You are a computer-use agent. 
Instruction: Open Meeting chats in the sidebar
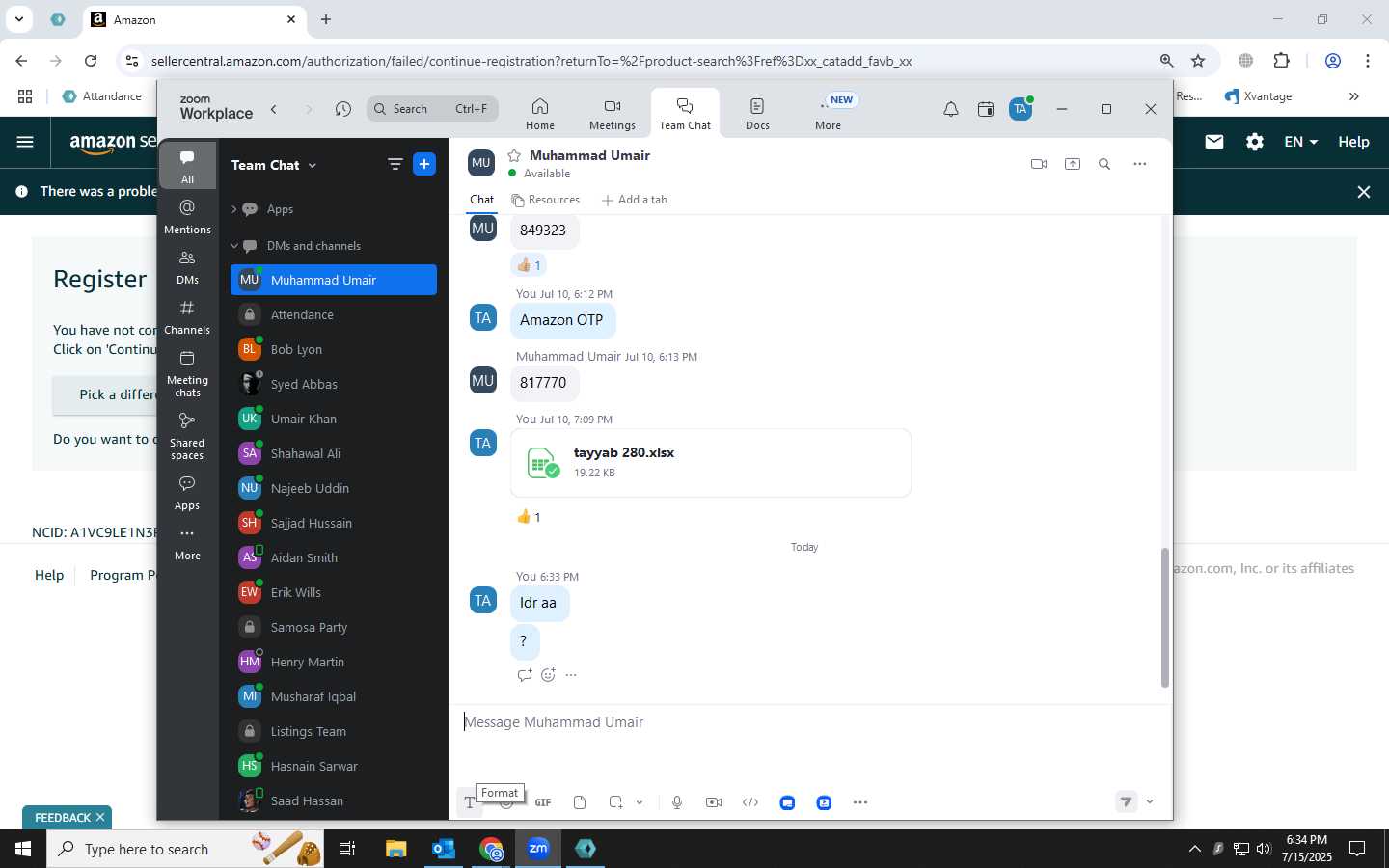click(187, 373)
